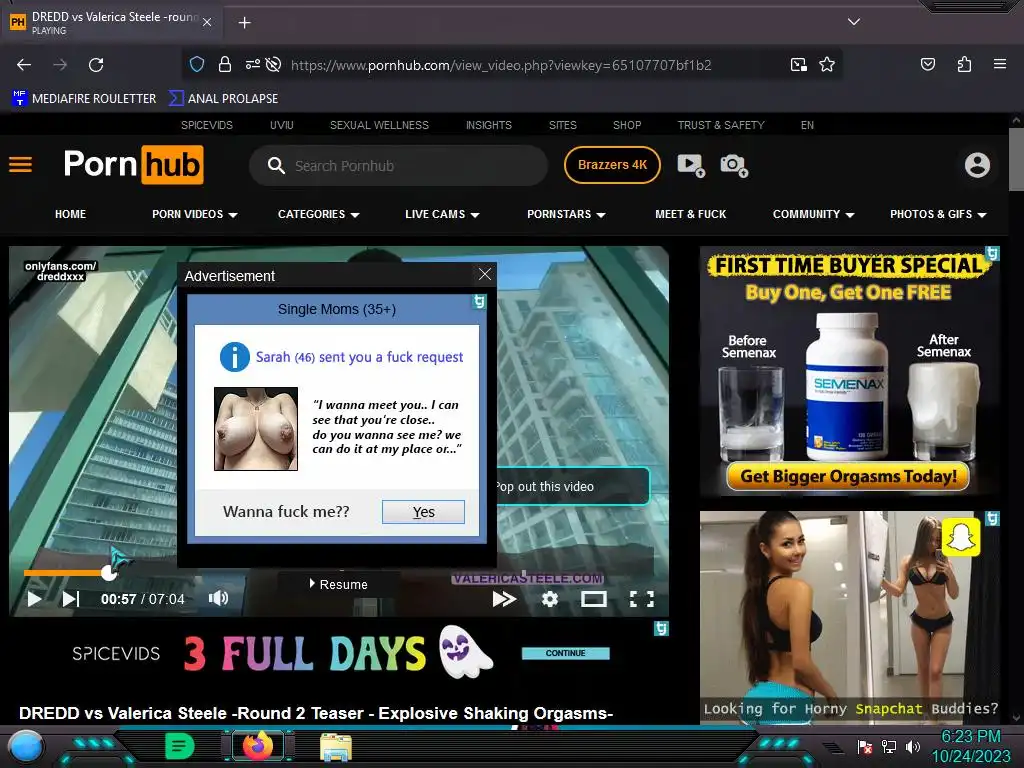Viewport: 1024px width, 768px height.
Task: Open the INSIGHTS top link
Action: [x=488, y=125]
